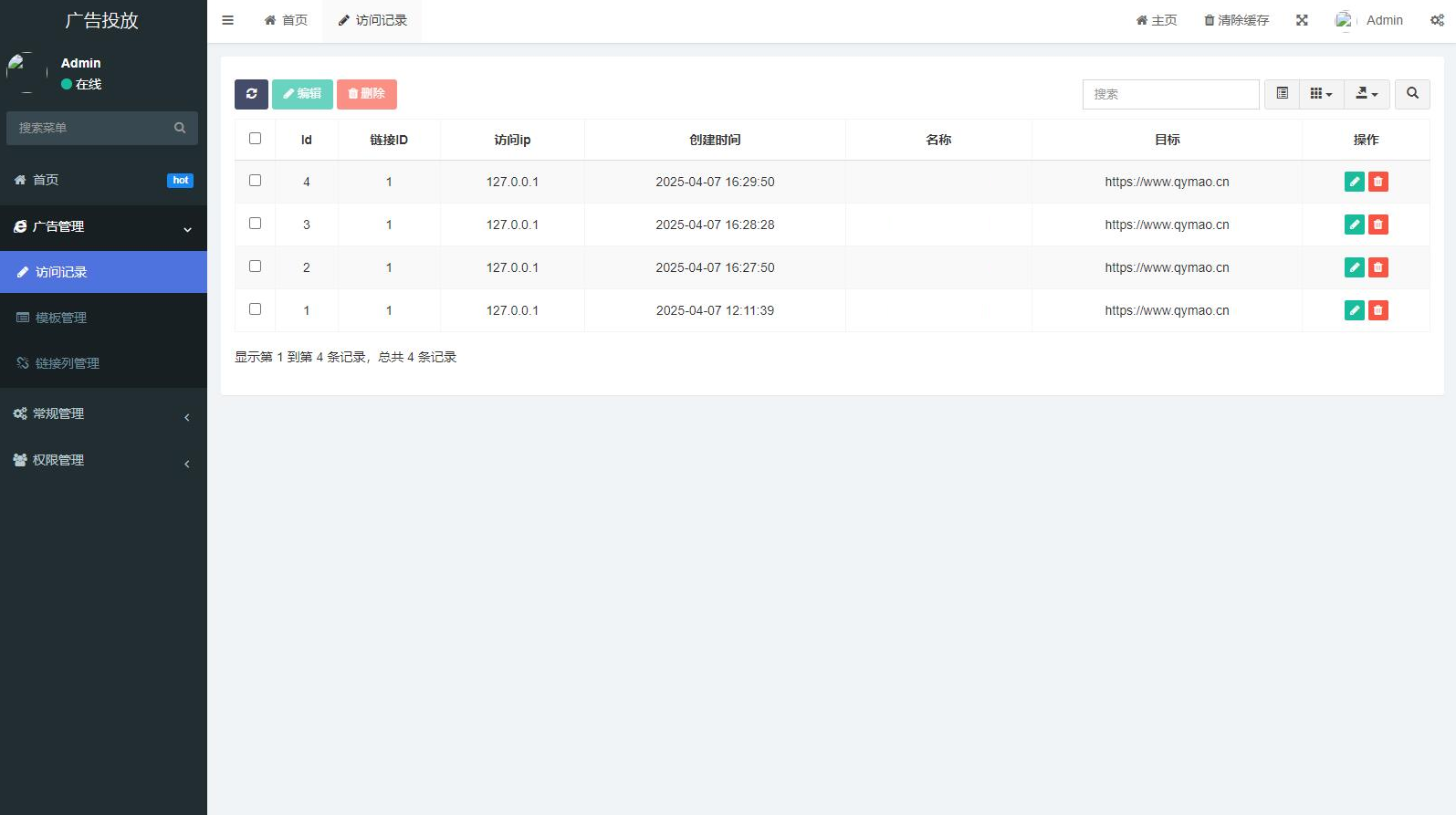Image resolution: width=1456 pixels, height=815 pixels.
Task: Switch to the 首页 tab
Action: [286, 20]
